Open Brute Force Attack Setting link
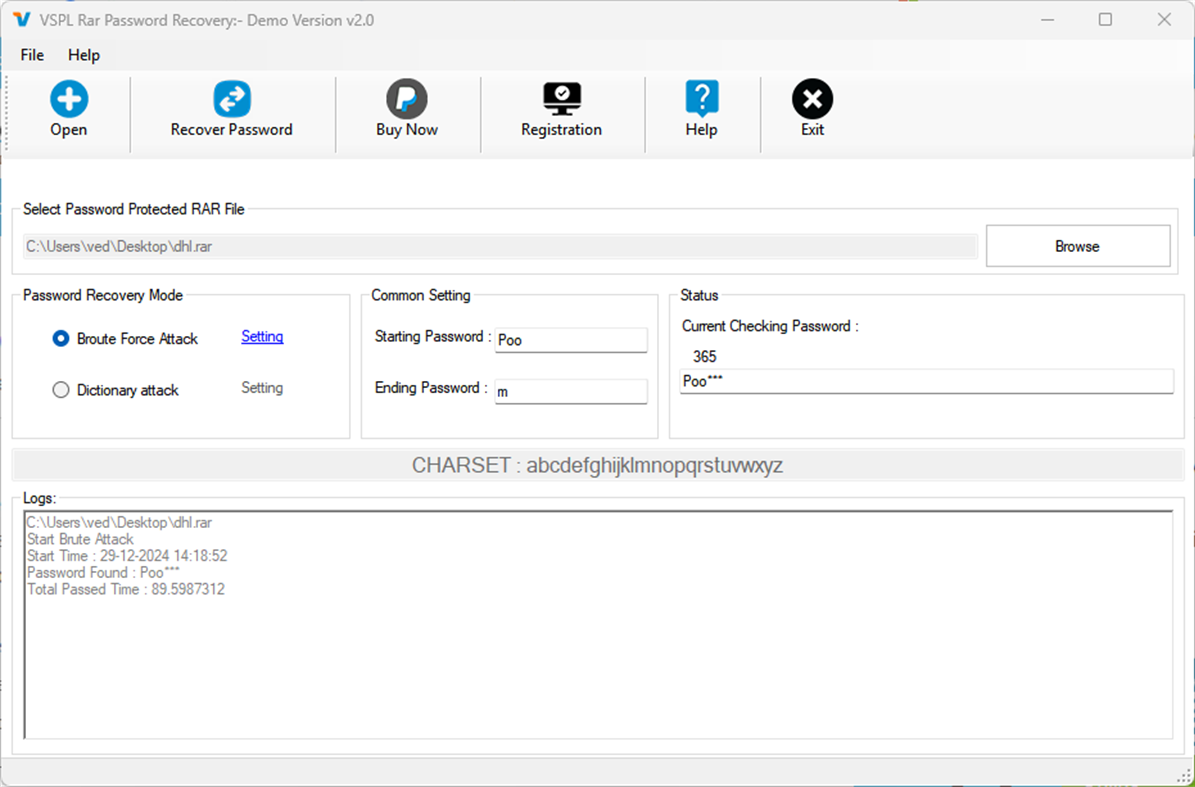 tap(261, 337)
